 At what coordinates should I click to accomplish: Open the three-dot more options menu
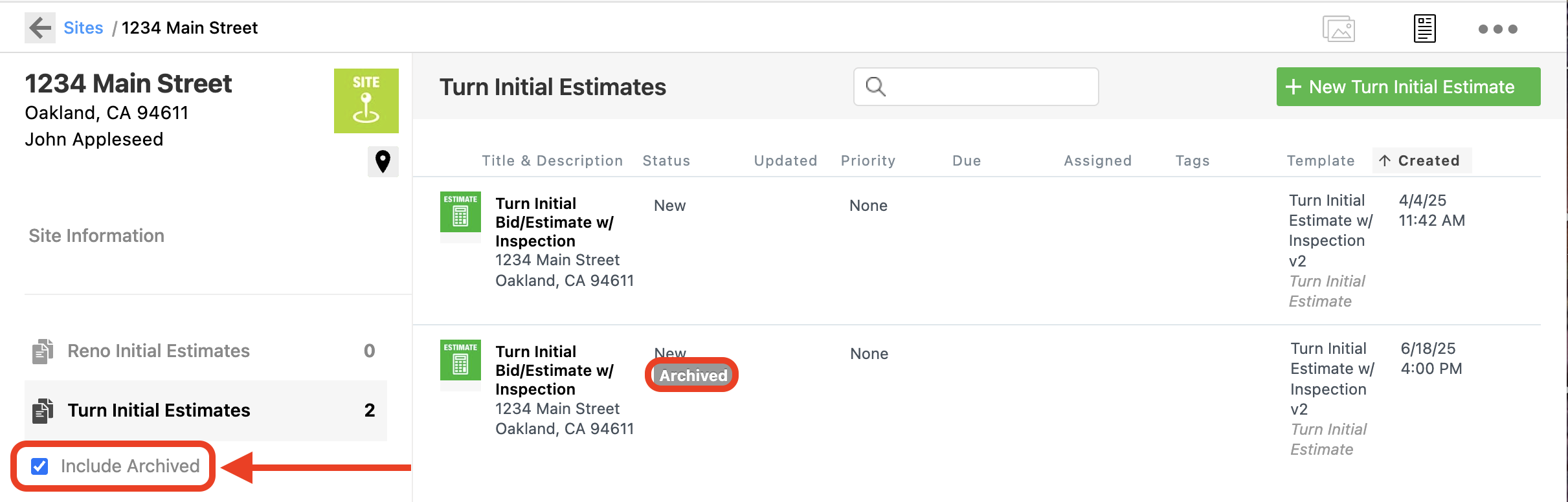(1497, 29)
